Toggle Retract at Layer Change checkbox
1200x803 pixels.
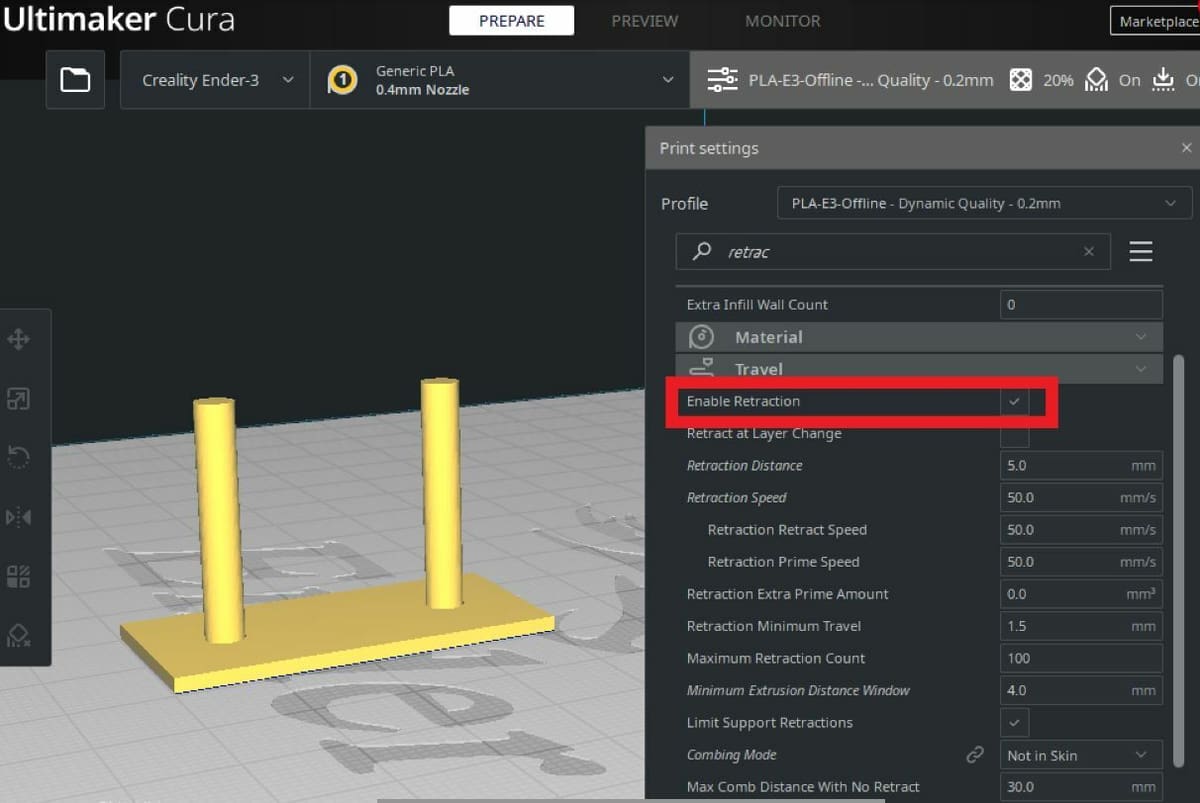click(x=1014, y=433)
